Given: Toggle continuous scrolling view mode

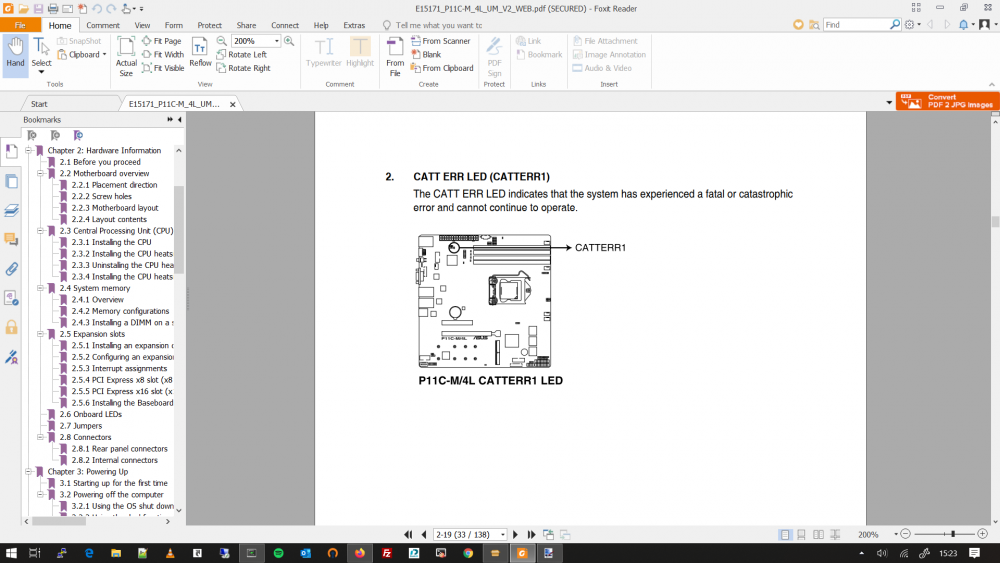Looking at the screenshot, I should 802,534.
